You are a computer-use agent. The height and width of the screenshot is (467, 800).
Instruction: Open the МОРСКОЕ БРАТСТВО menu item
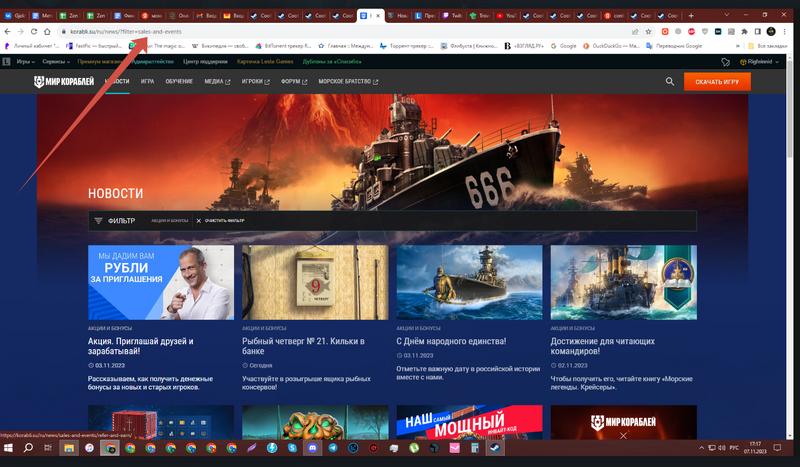348,82
